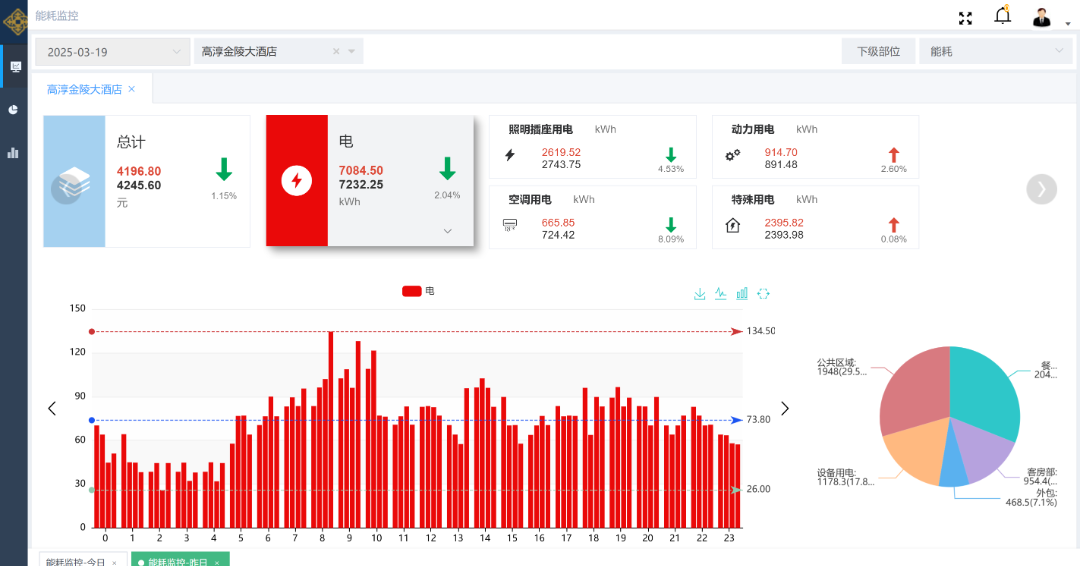Click the app logo in the top-left corner
The height and width of the screenshot is (566, 1080).
15,21
